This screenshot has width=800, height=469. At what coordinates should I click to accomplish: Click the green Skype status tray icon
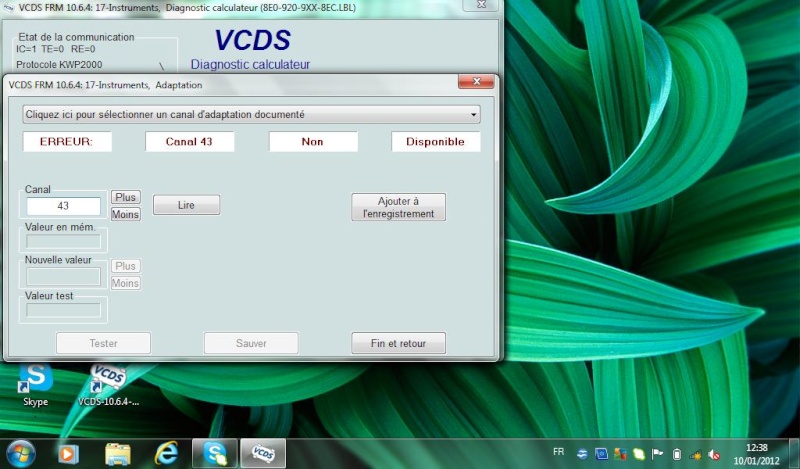pyautogui.click(x=639, y=454)
